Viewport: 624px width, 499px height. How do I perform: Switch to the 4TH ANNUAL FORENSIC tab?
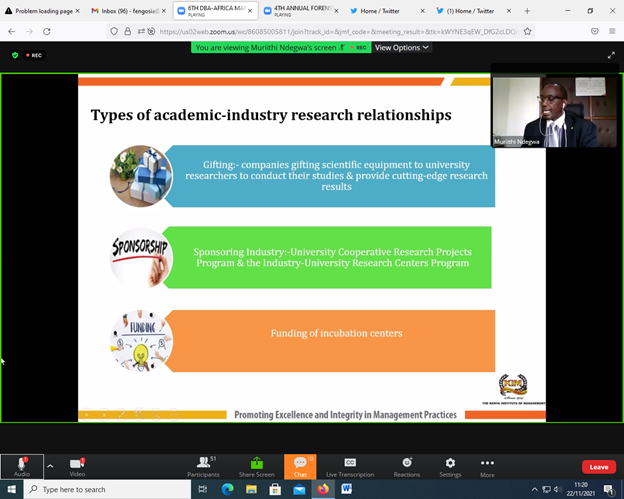pyautogui.click(x=300, y=11)
